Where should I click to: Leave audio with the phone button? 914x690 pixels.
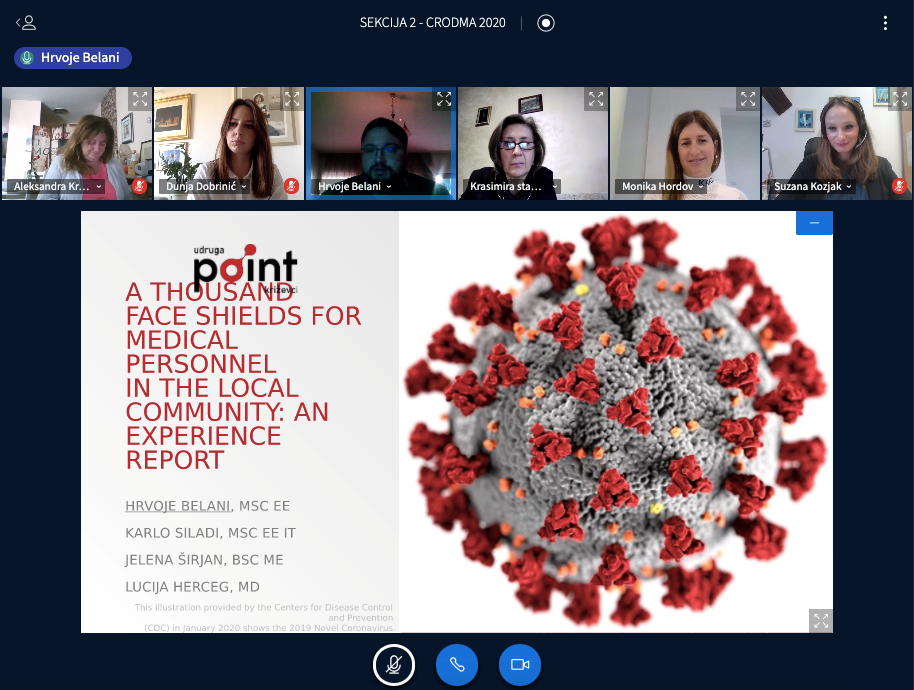pos(457,665)
